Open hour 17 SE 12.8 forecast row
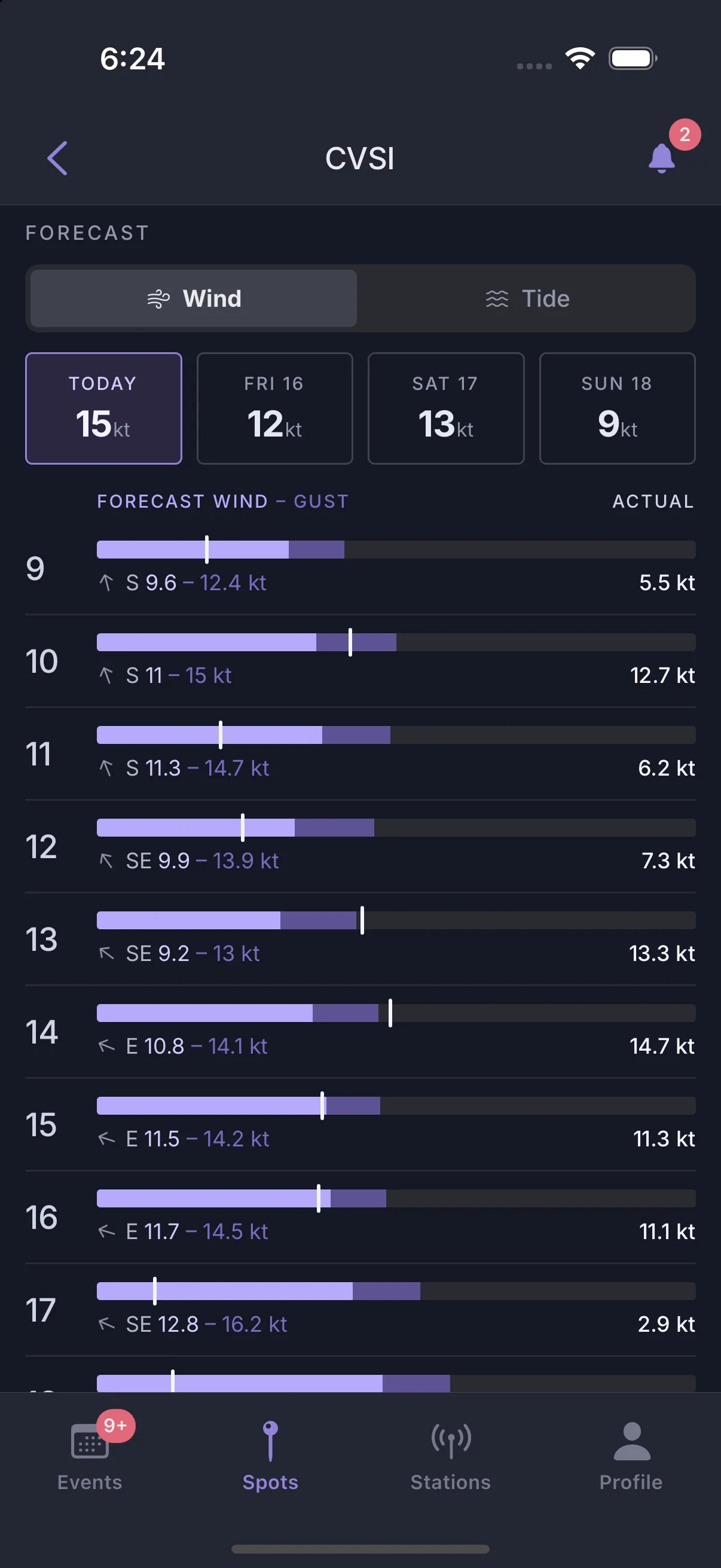 coord(360,1309)
